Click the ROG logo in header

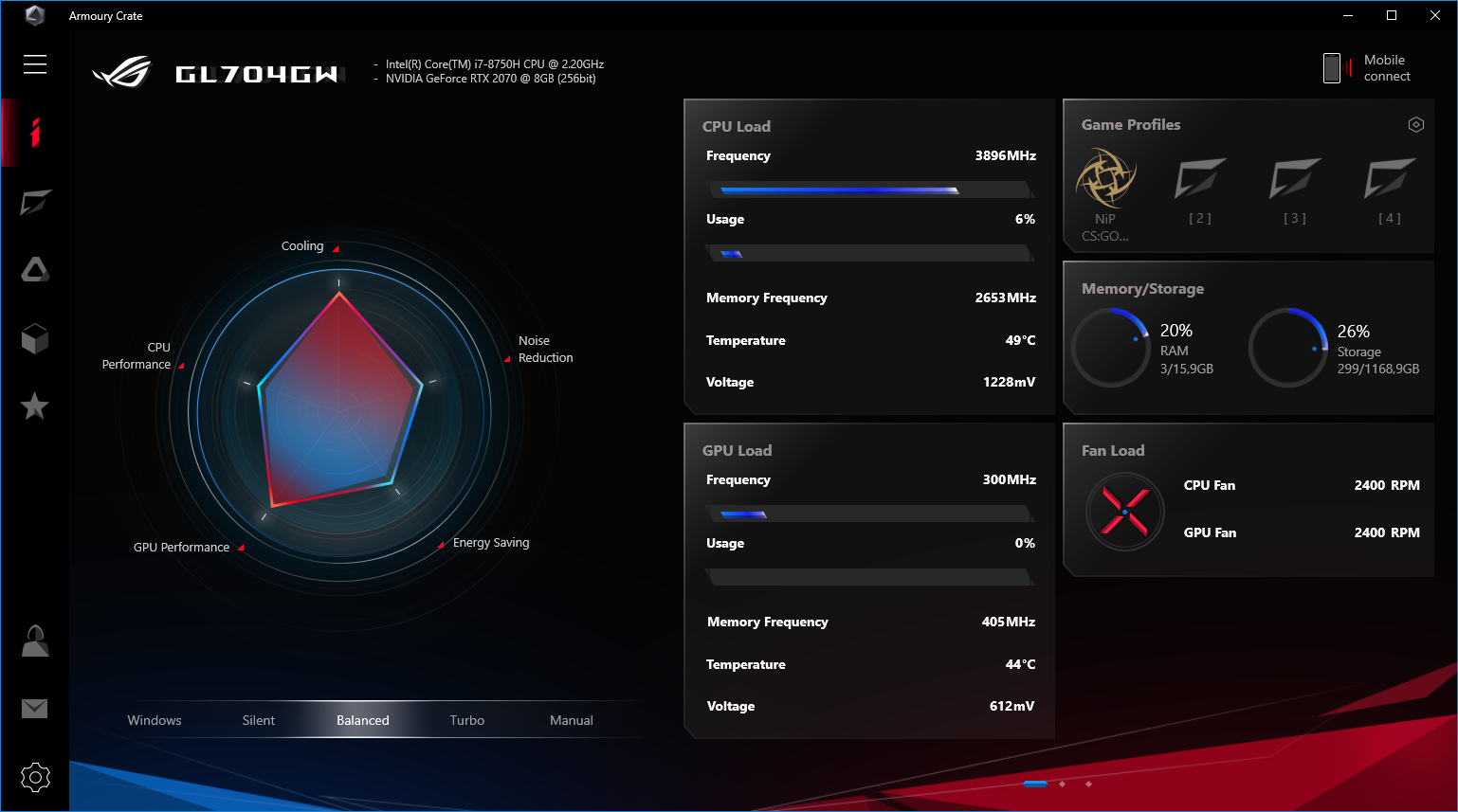(x=121, y=72)
